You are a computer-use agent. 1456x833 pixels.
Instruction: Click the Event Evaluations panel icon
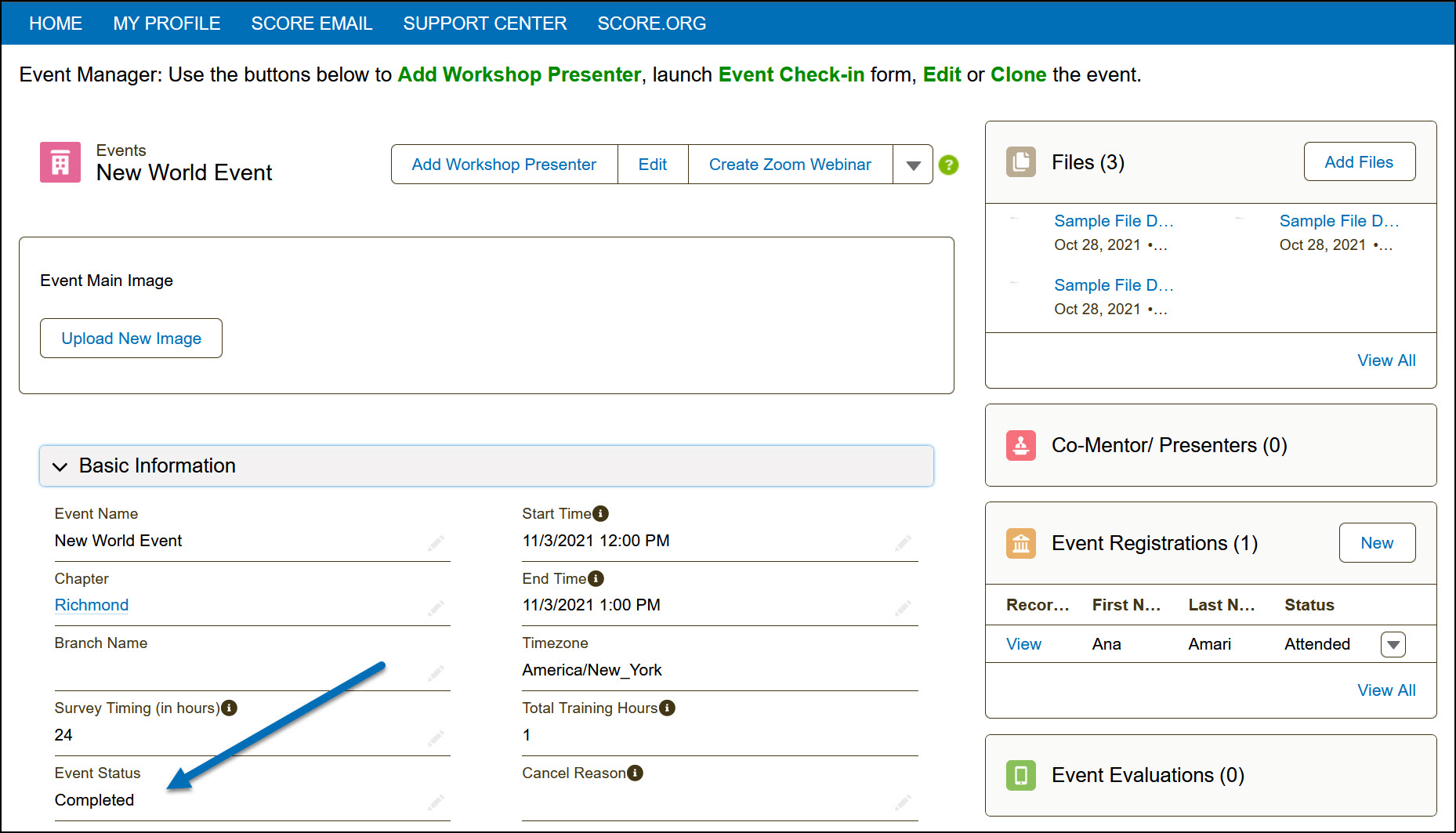[1020, 775]
